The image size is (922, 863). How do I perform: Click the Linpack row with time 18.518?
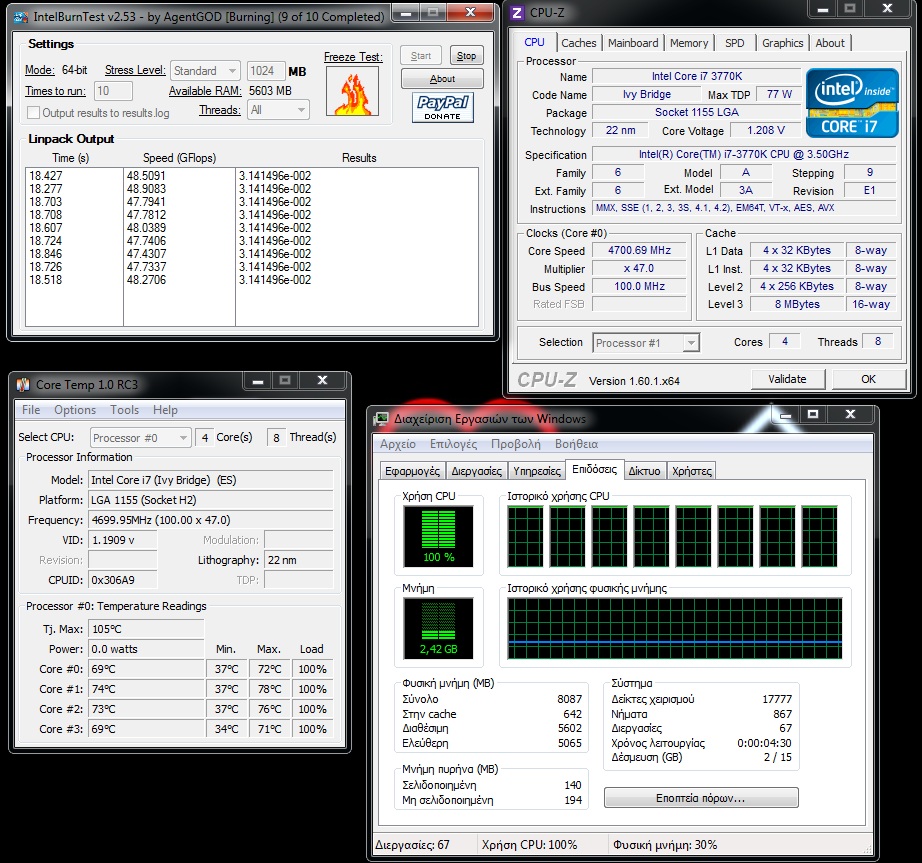coord(252,280)
